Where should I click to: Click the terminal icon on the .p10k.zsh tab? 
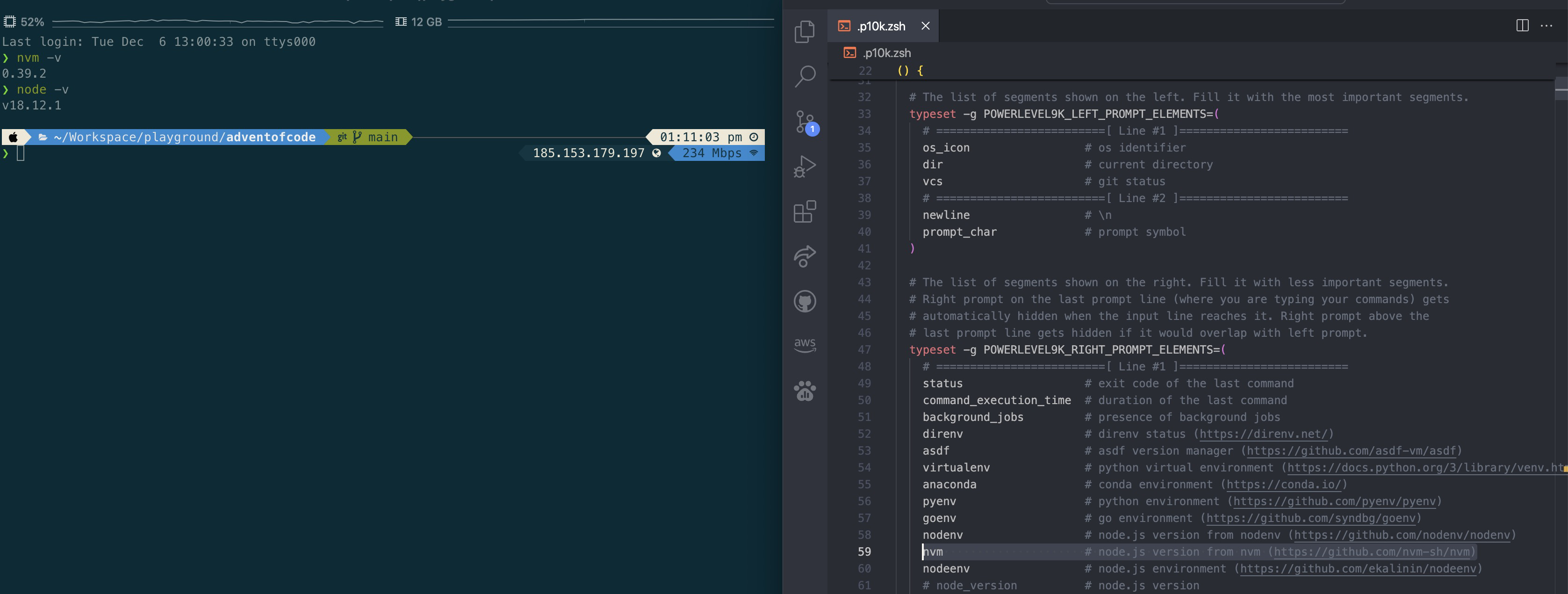pos(844,26)
